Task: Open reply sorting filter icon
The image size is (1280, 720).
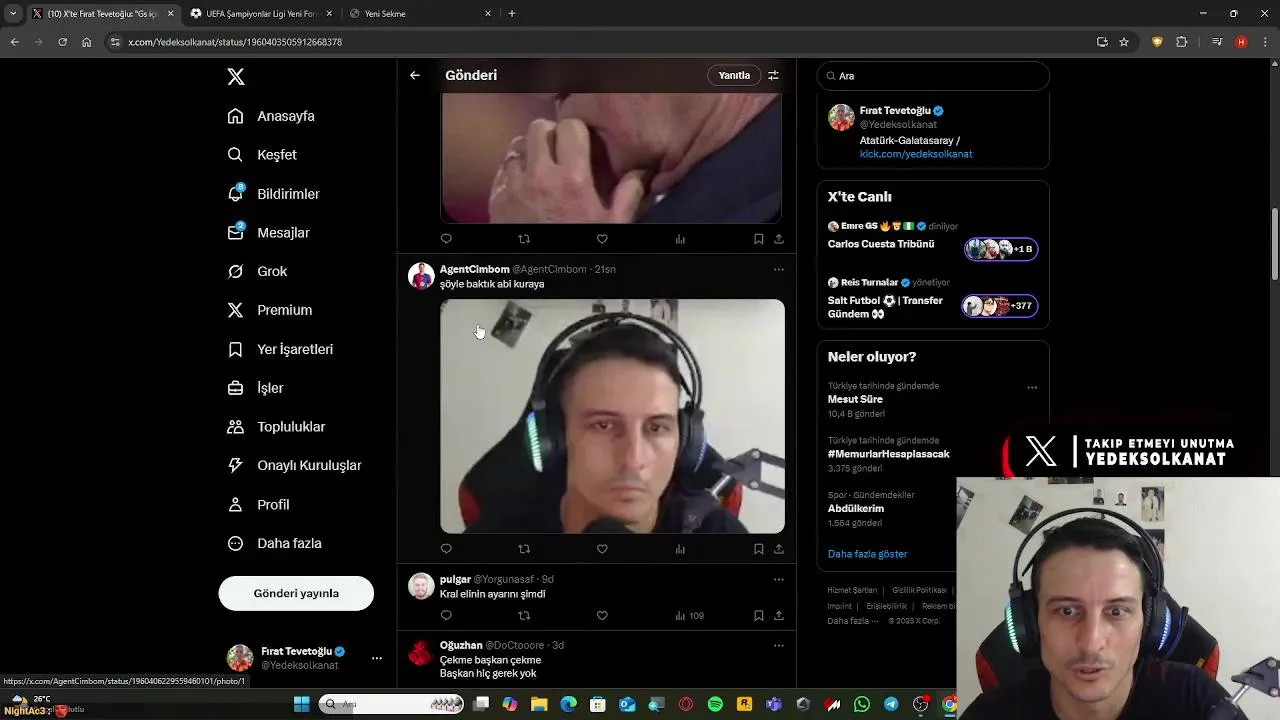Action: pyautogui.click(x=773, y=75)
